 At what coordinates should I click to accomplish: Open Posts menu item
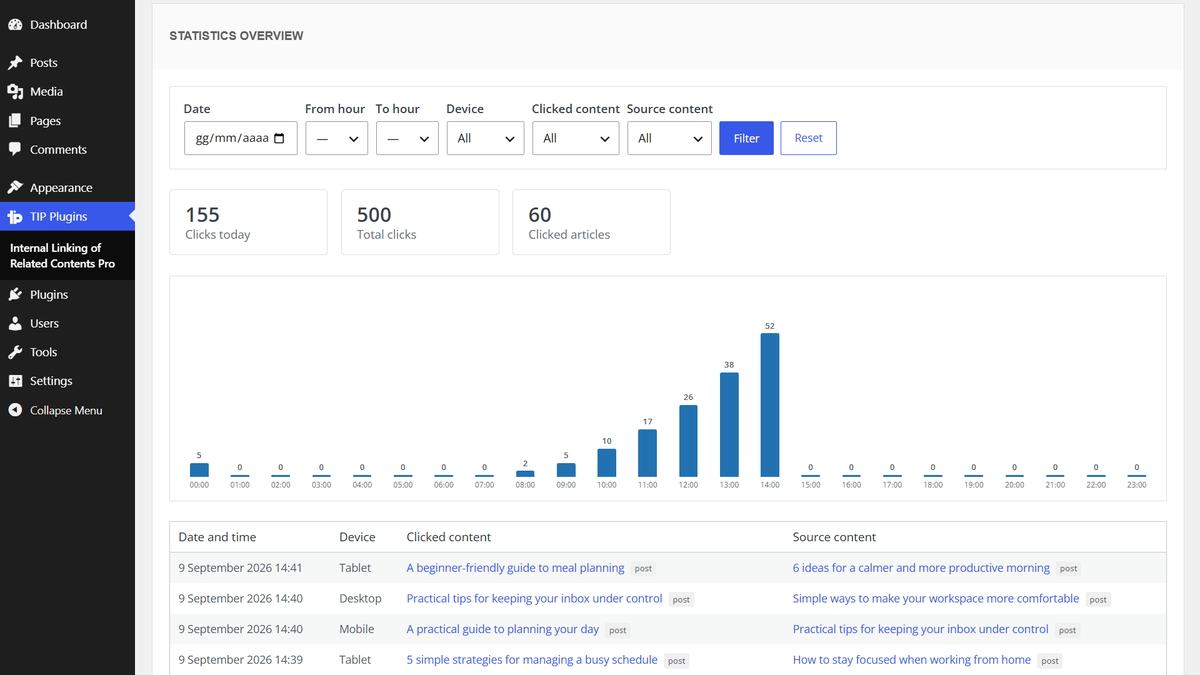(x=67, y=62)
